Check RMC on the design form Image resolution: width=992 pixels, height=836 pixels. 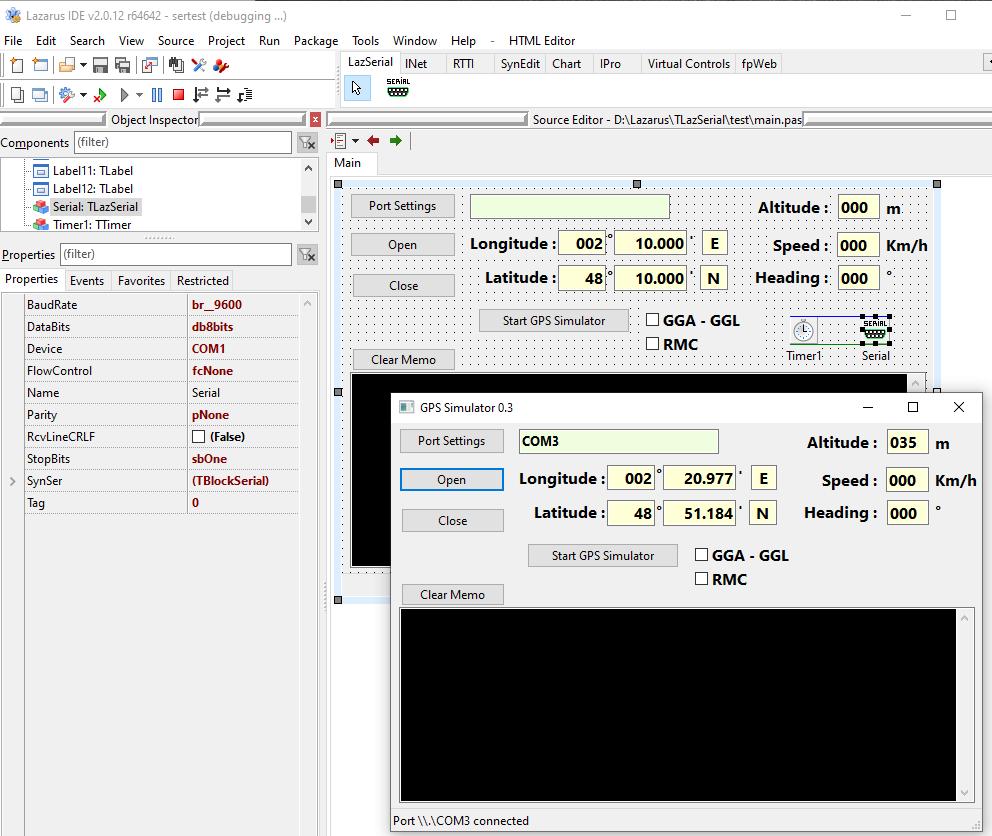click(x=652, y=344)
